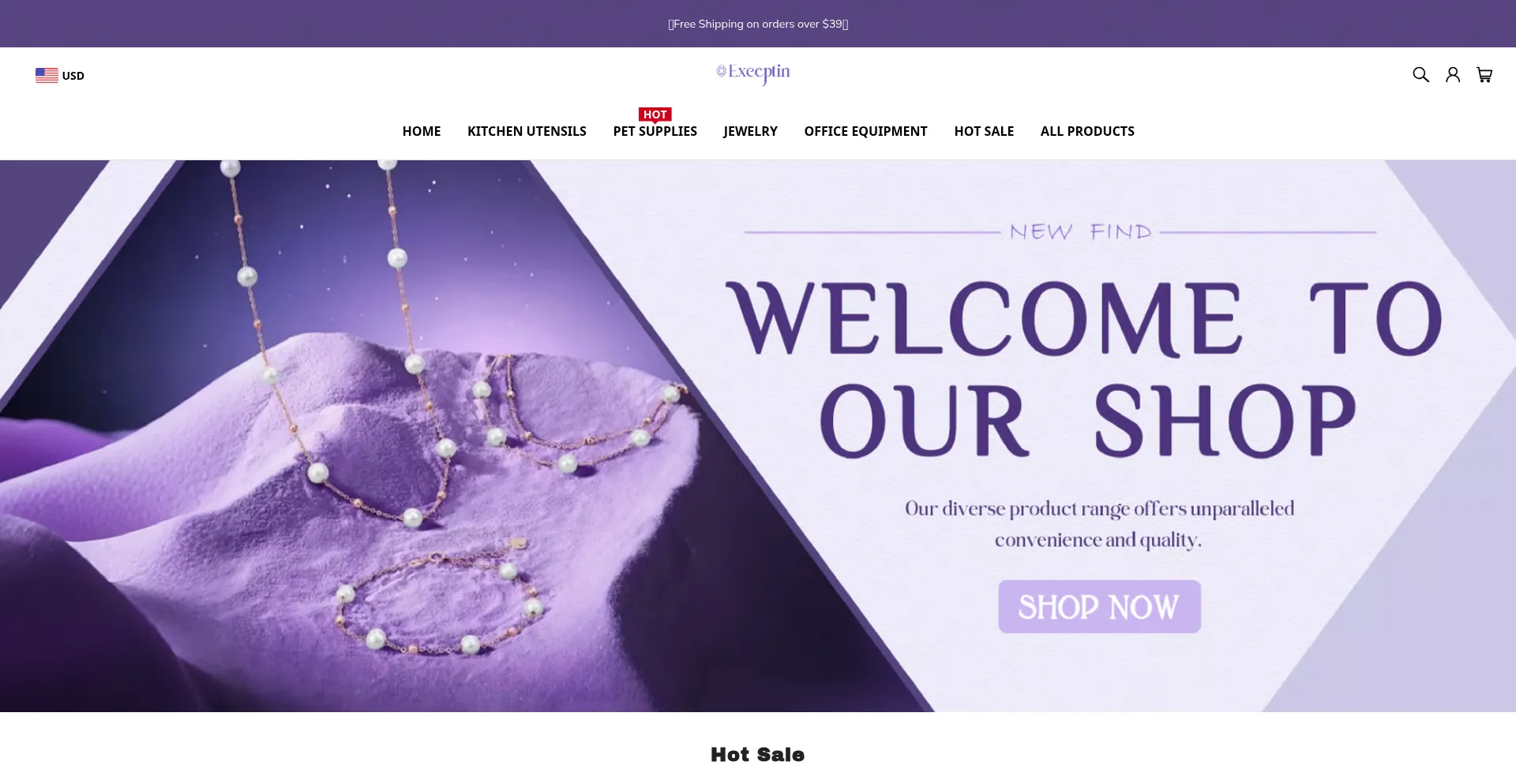
Task: Open the user account icon
Action: click(x=1453, y=75)
